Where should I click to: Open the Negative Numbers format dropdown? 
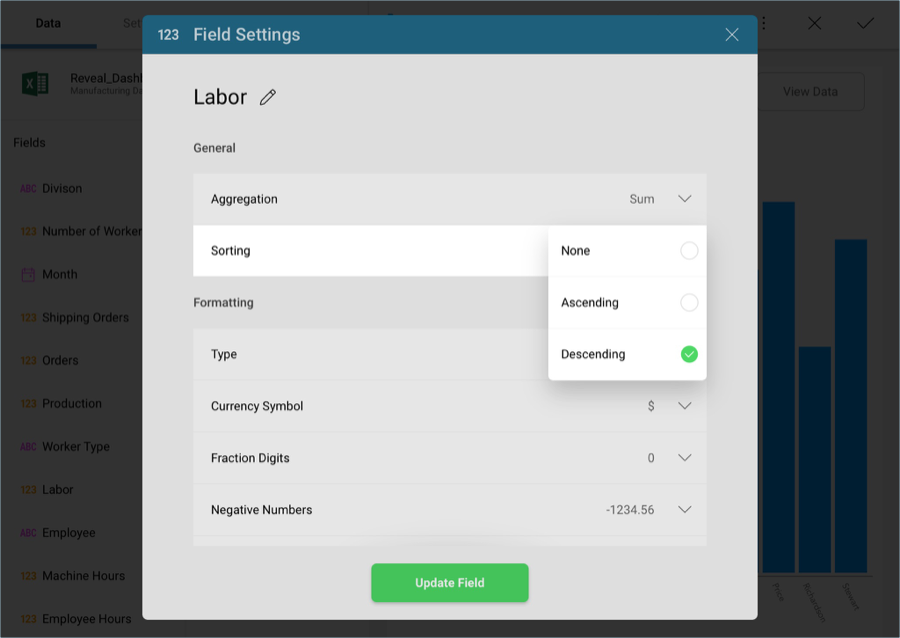(685, 510)
